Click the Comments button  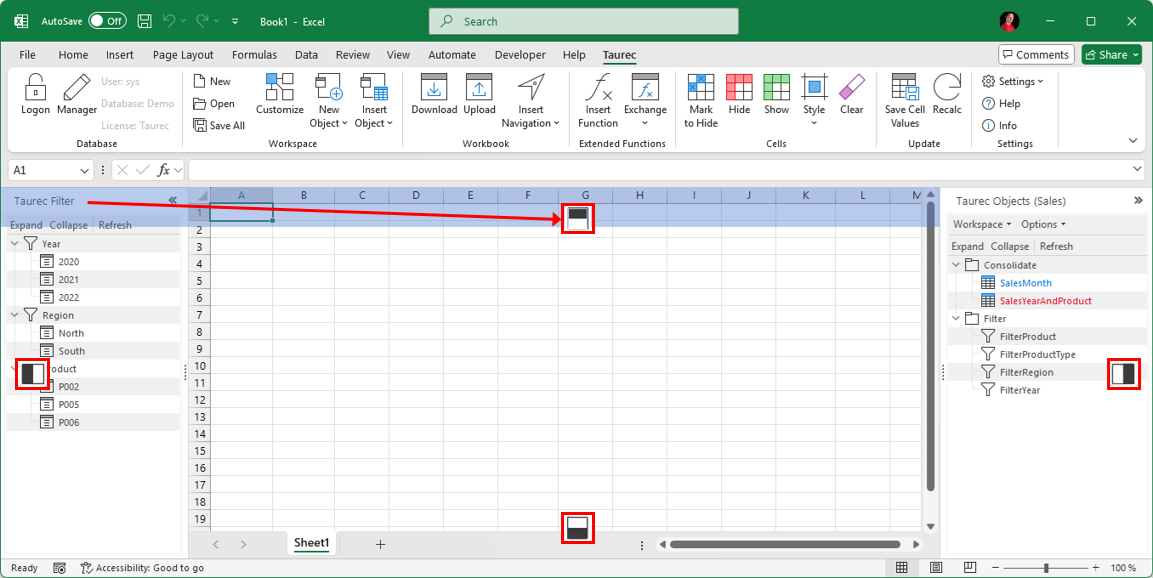[1036, 55]
